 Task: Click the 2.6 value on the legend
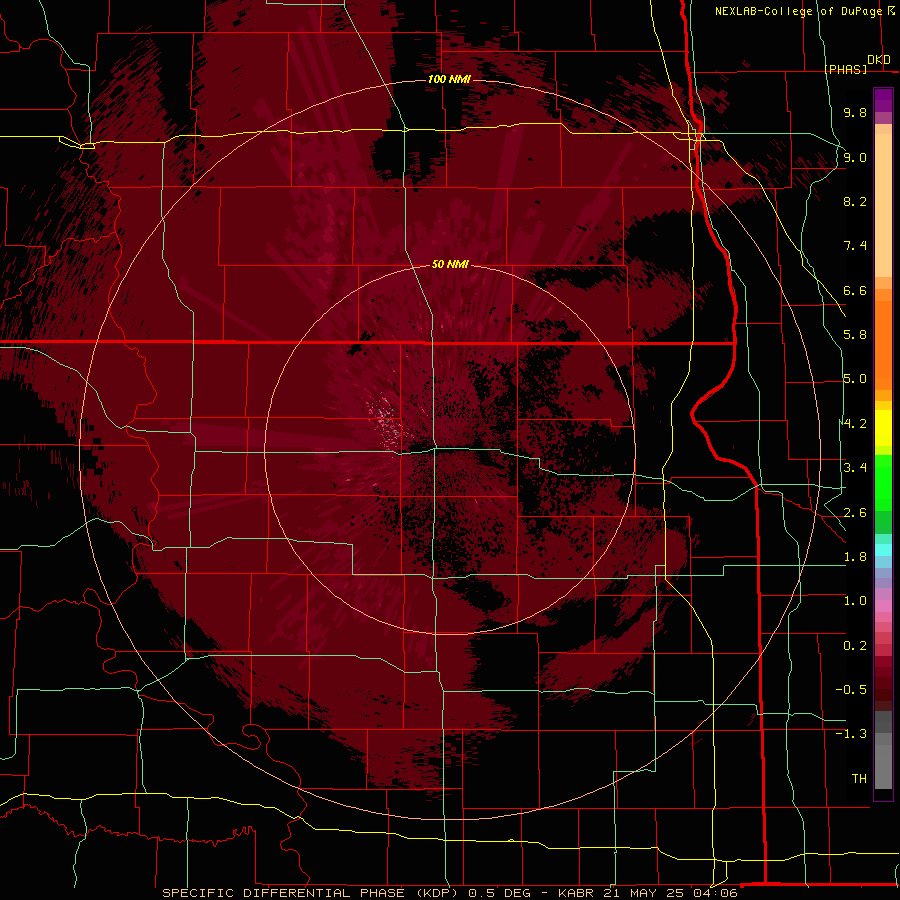click(855, 513)
